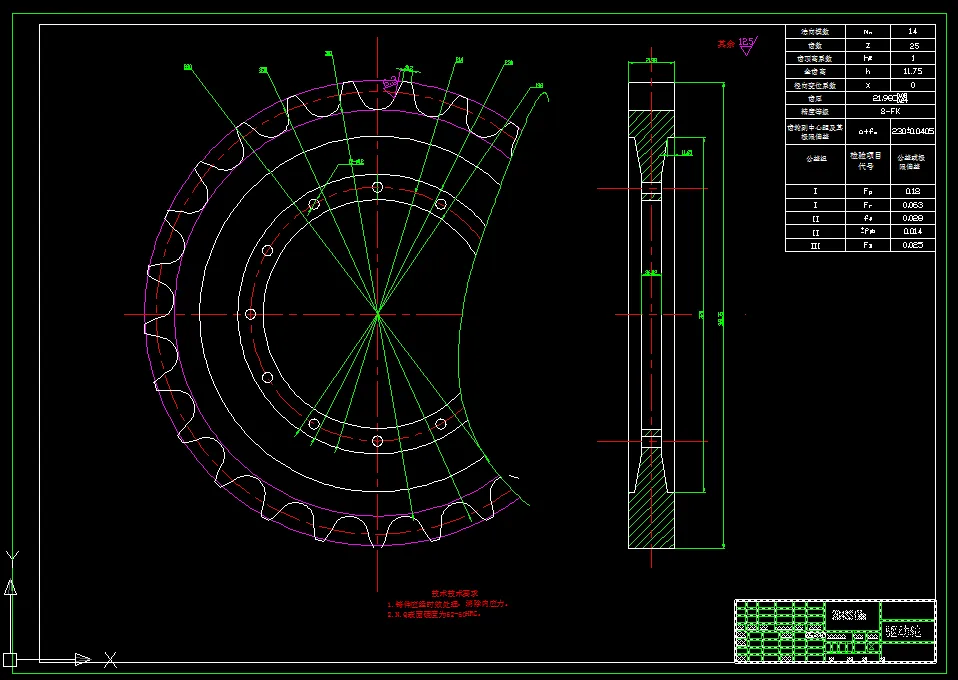Select technical requirement line 2 HRC text
Viewport: 958px width, 680px height.
click(434, 614)
